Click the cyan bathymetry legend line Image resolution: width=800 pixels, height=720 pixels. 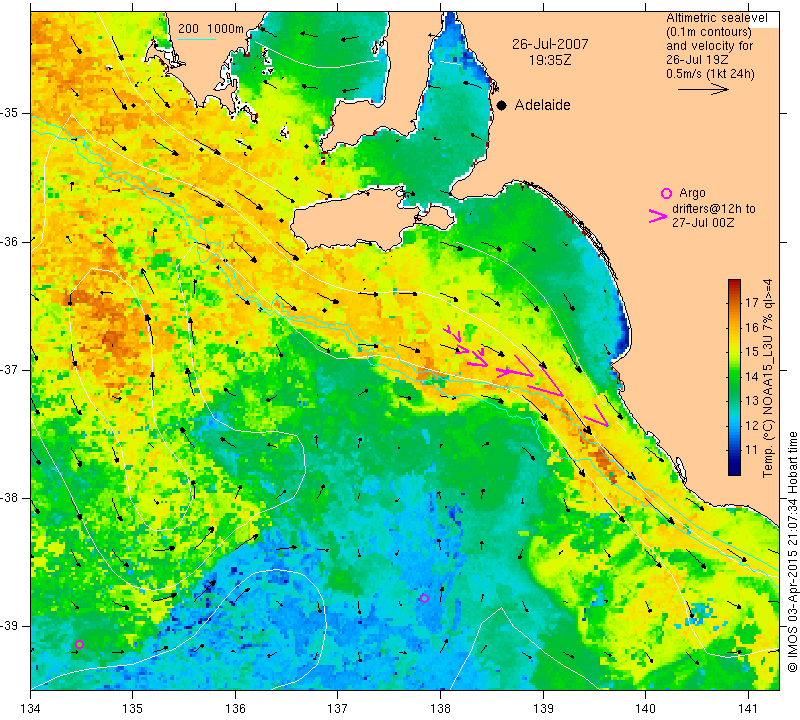pos(197,39)
